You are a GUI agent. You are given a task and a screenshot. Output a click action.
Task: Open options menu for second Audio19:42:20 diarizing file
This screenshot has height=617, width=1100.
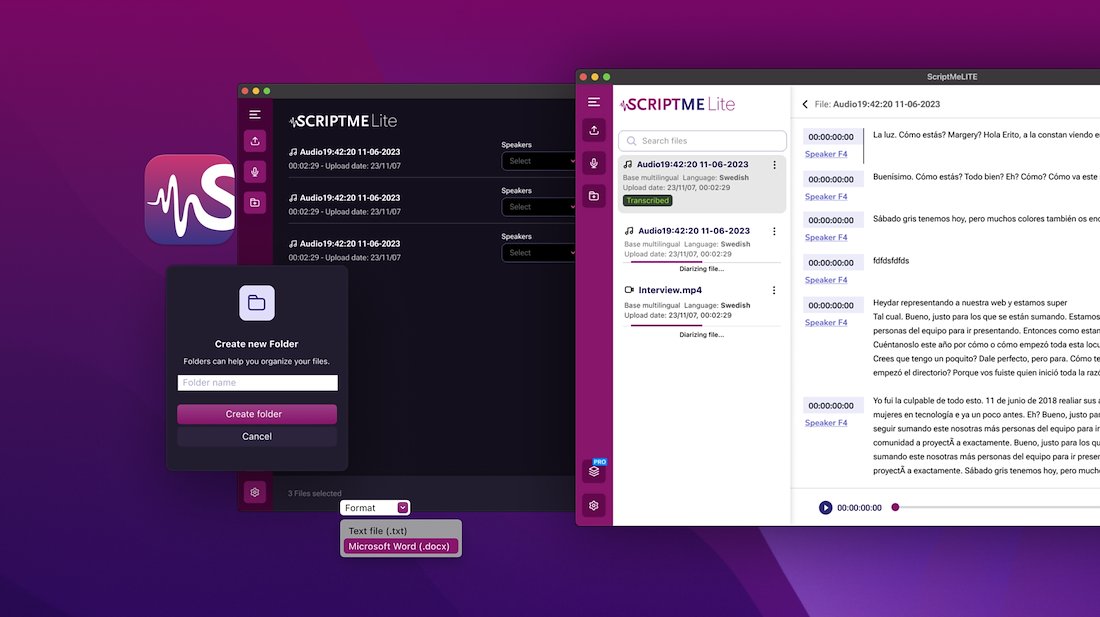click(x=774, y=231)
